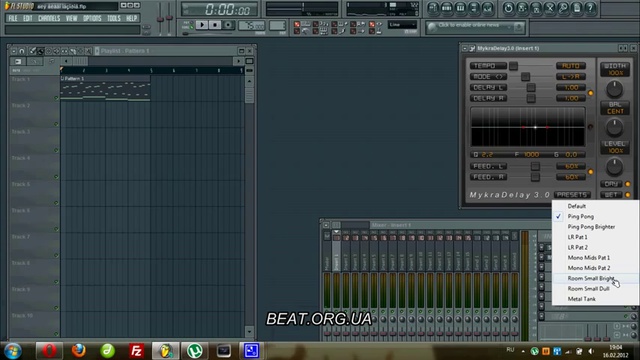This screenshot has height=360, width=640.
Task: Click the LEVEL knob in MykraDelay
Action: tap(614, 167)
